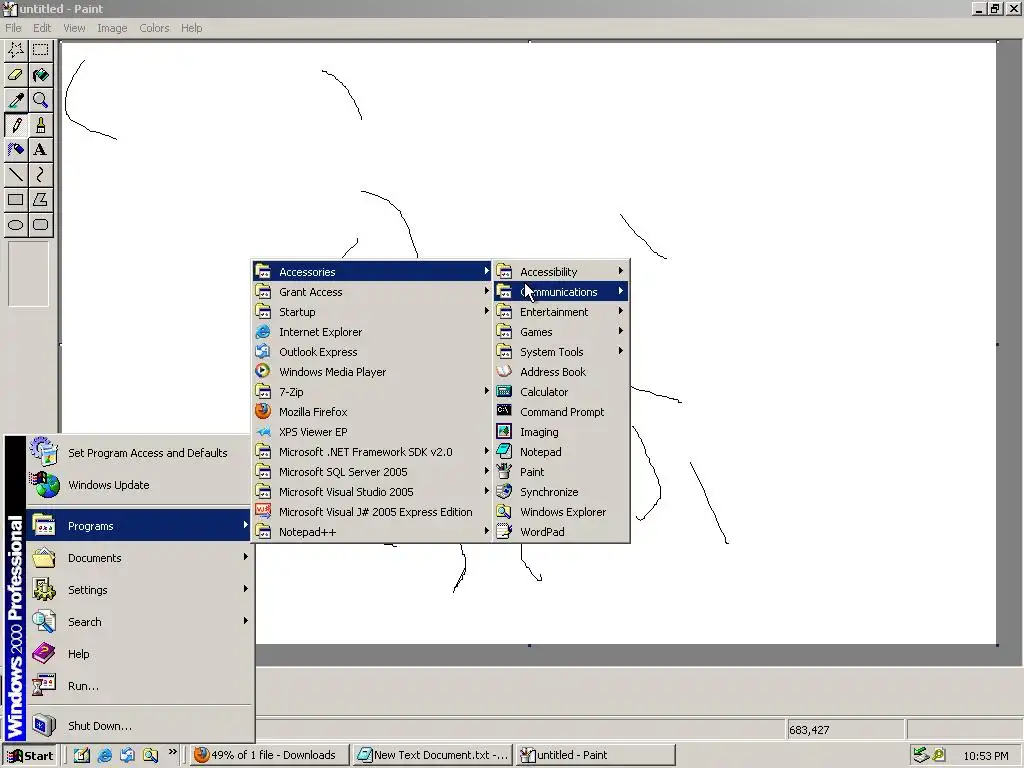Open Windows Update from Start menu

pyautogui.click(x=139, y=485)
